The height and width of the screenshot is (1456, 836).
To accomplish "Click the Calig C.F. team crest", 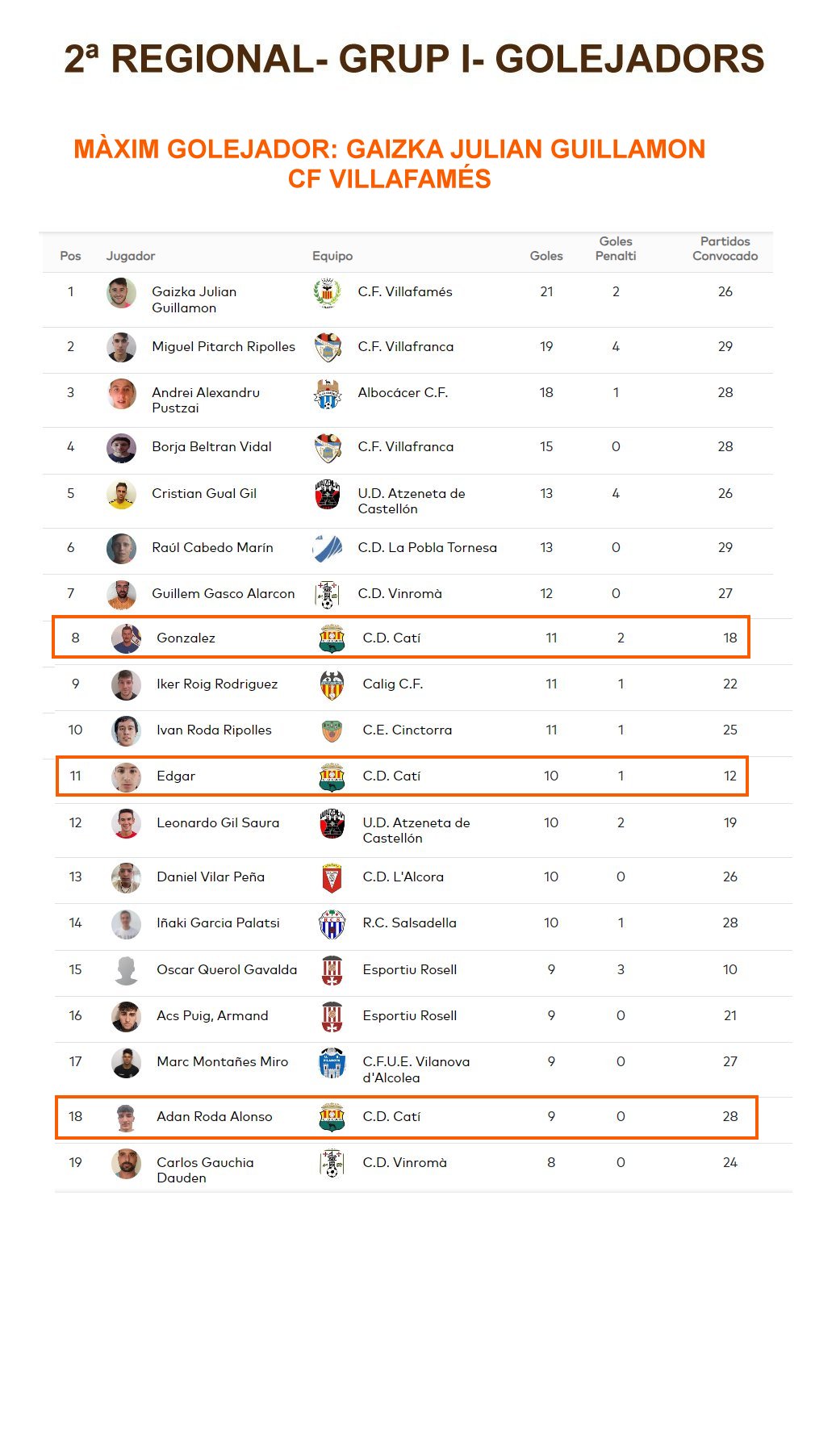I will 332,684.
